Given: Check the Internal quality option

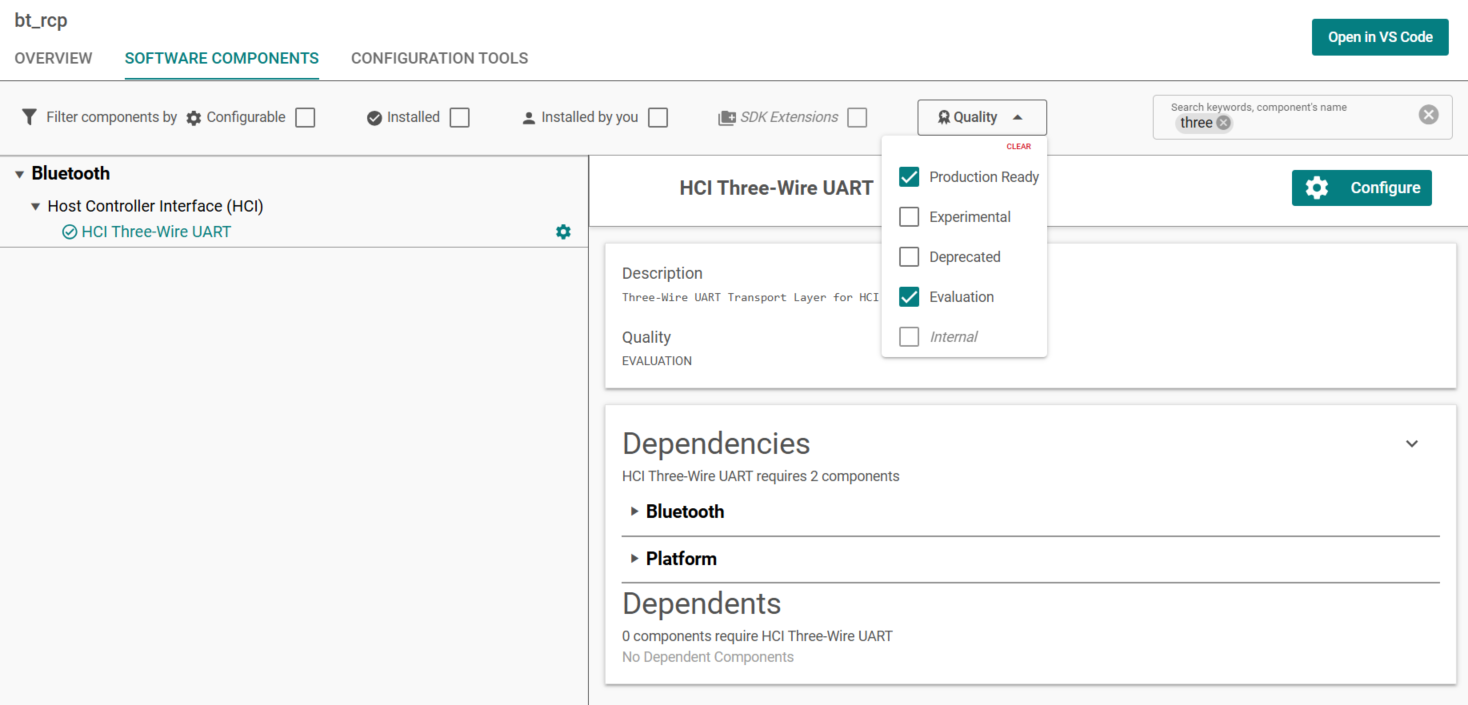Looking at the screenshot, I should (x=909, y=337).
